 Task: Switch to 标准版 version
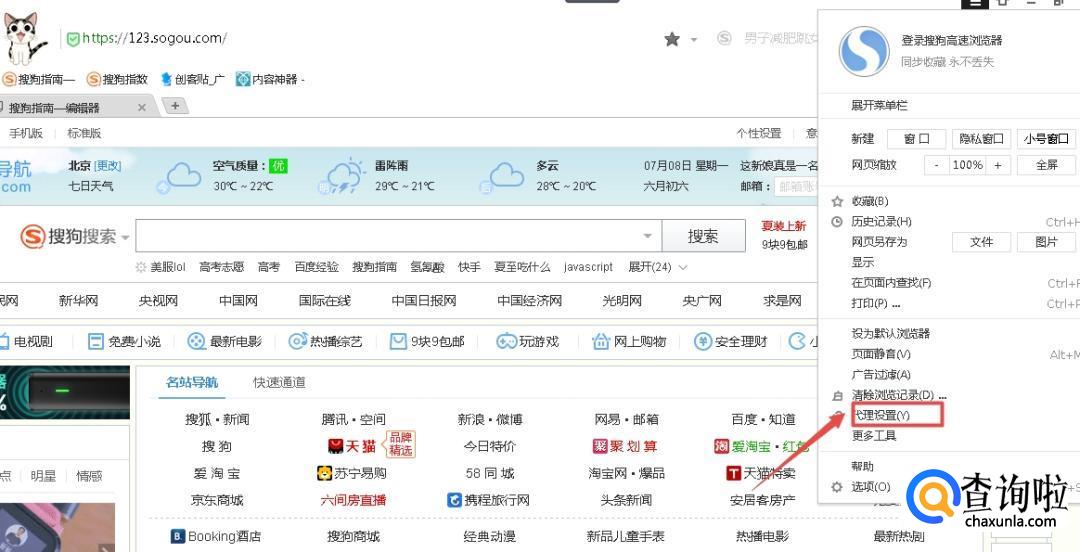pos(84,133)
